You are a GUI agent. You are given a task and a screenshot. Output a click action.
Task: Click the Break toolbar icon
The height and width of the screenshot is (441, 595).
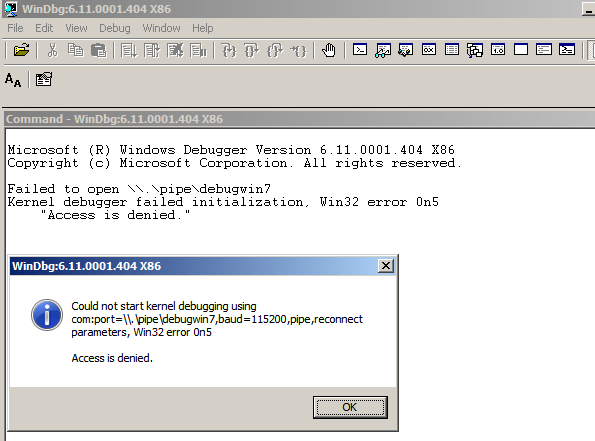[198, 50]
